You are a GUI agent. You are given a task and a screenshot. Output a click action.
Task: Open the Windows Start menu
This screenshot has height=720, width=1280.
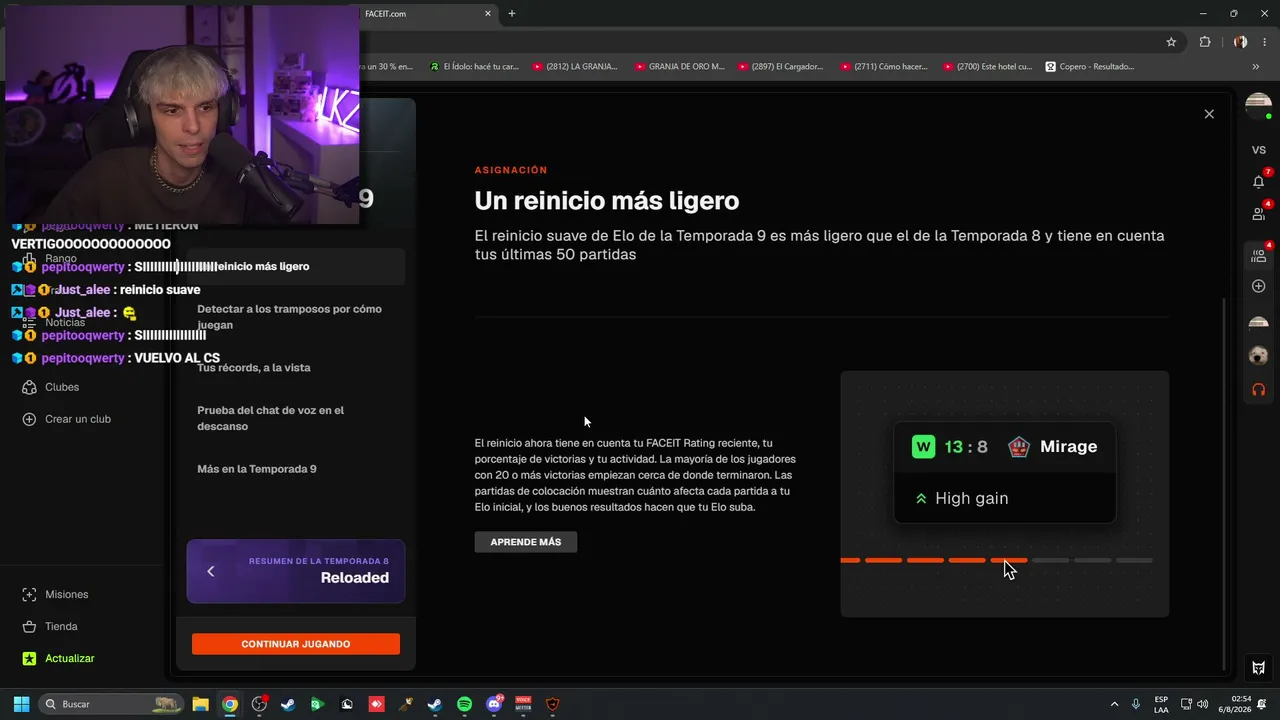pyautogui.click(x=21, y=704)
